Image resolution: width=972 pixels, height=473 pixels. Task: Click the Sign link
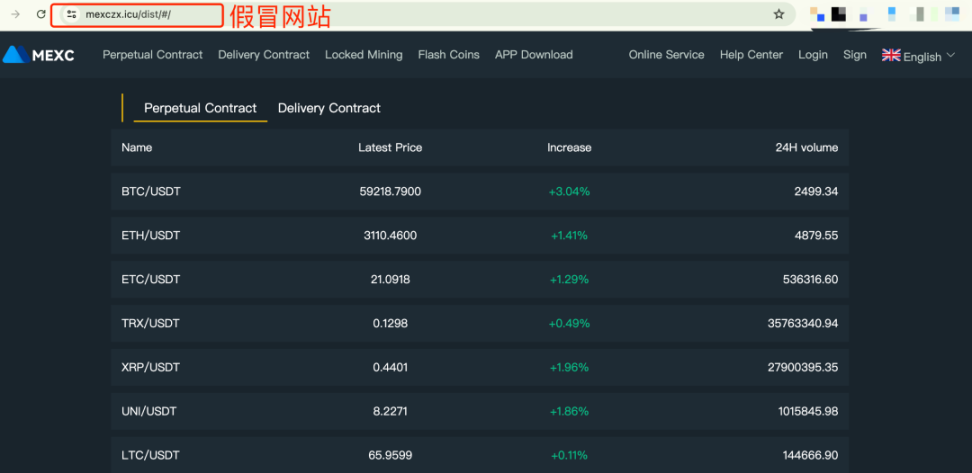click(x=855, y=55)
